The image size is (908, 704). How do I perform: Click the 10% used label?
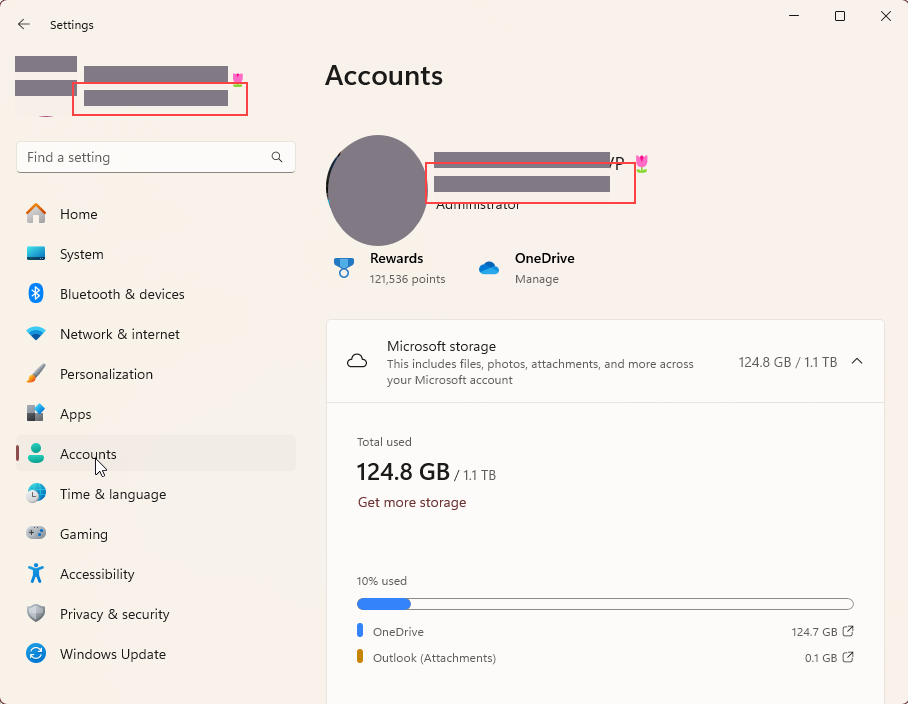382,581
